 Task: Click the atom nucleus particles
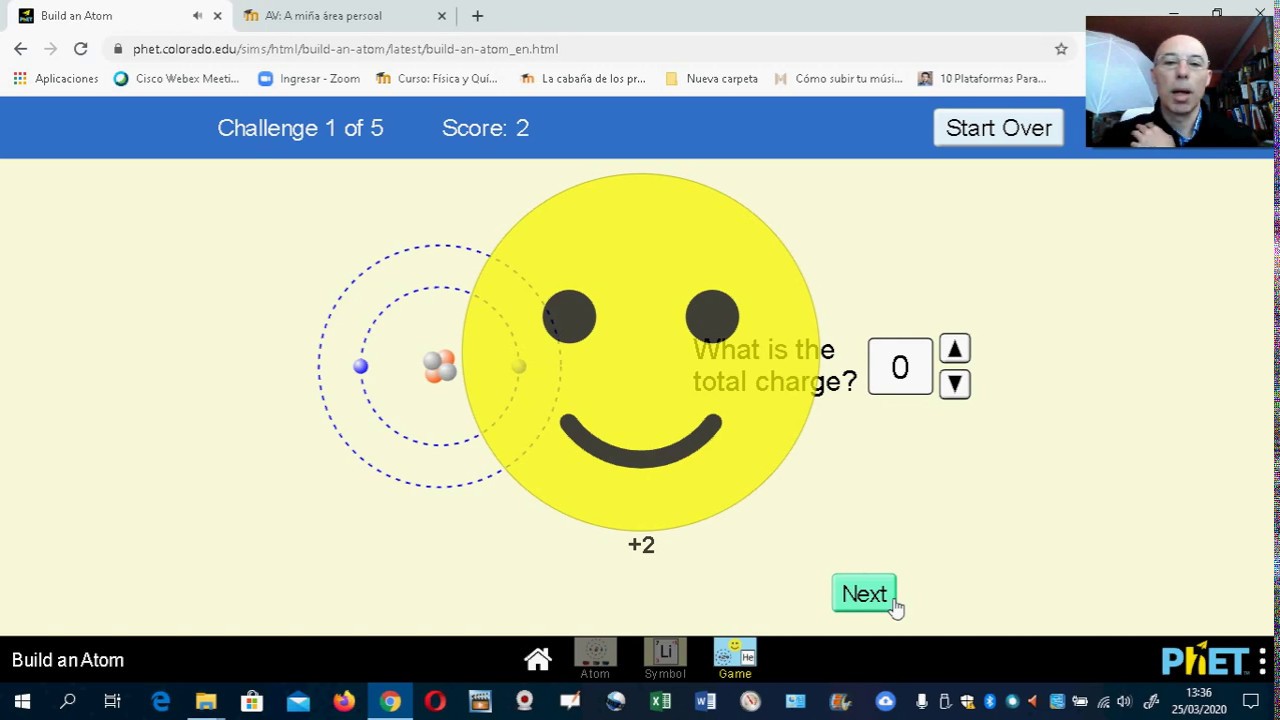(x=440, y=366)
